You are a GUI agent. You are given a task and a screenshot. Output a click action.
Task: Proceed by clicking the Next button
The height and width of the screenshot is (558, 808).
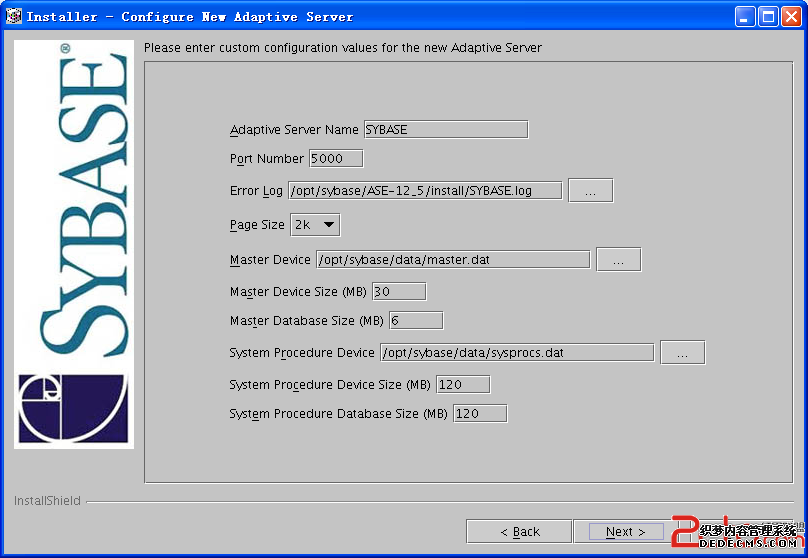pos(625,532)
